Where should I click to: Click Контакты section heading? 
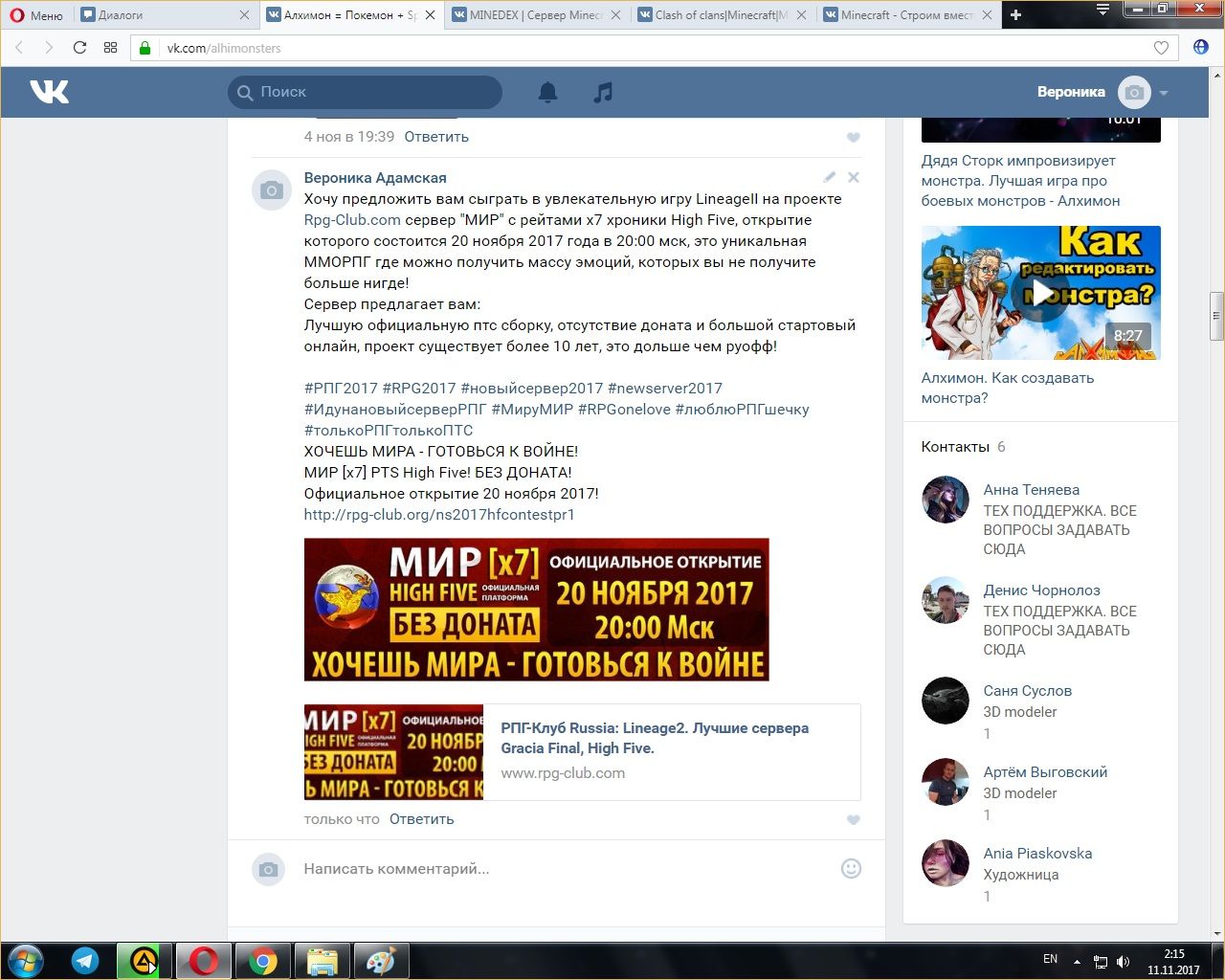pos(955,447)
